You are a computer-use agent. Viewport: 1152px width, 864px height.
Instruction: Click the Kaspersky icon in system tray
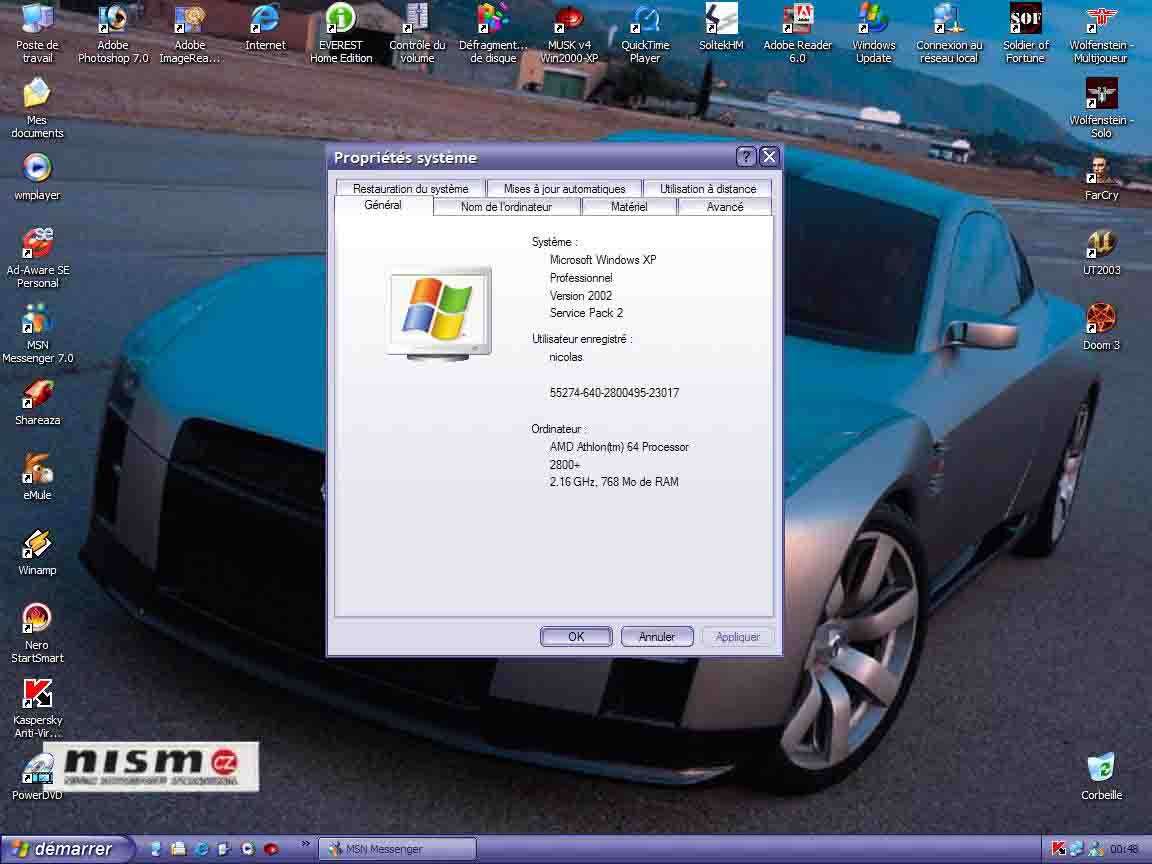(x=1059, y=849)
